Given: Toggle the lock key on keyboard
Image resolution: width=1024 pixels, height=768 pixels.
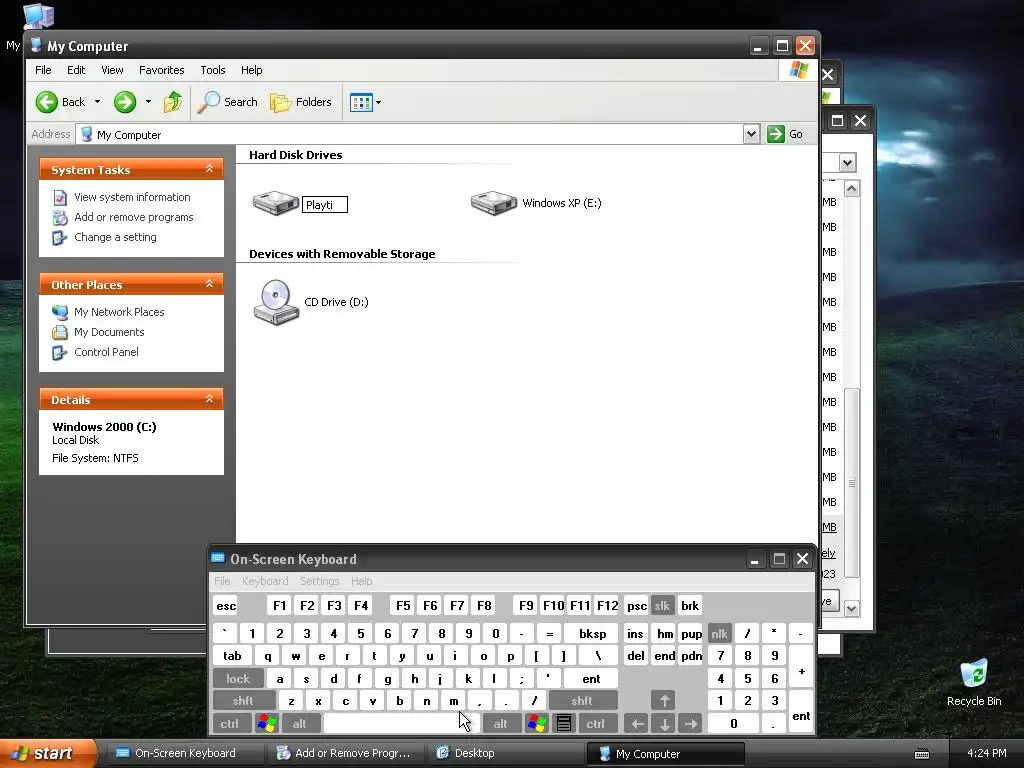Looking at the screenshot, I should [x=238, y=679].
